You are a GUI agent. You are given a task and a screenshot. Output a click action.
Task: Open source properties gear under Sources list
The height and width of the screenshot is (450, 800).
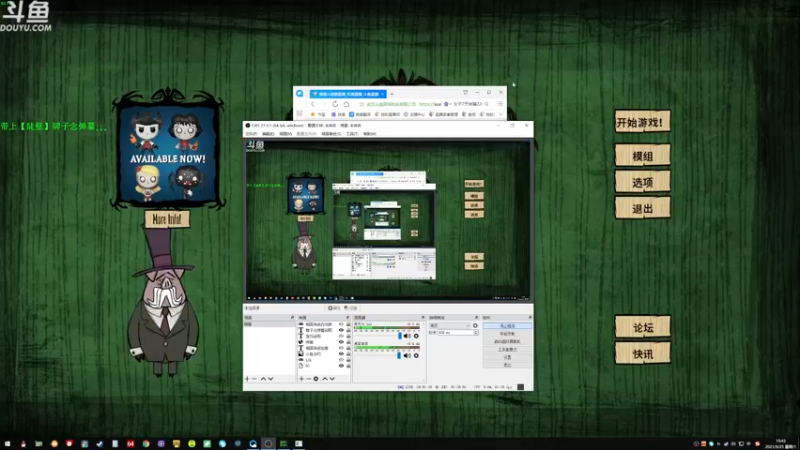point(316,379)
